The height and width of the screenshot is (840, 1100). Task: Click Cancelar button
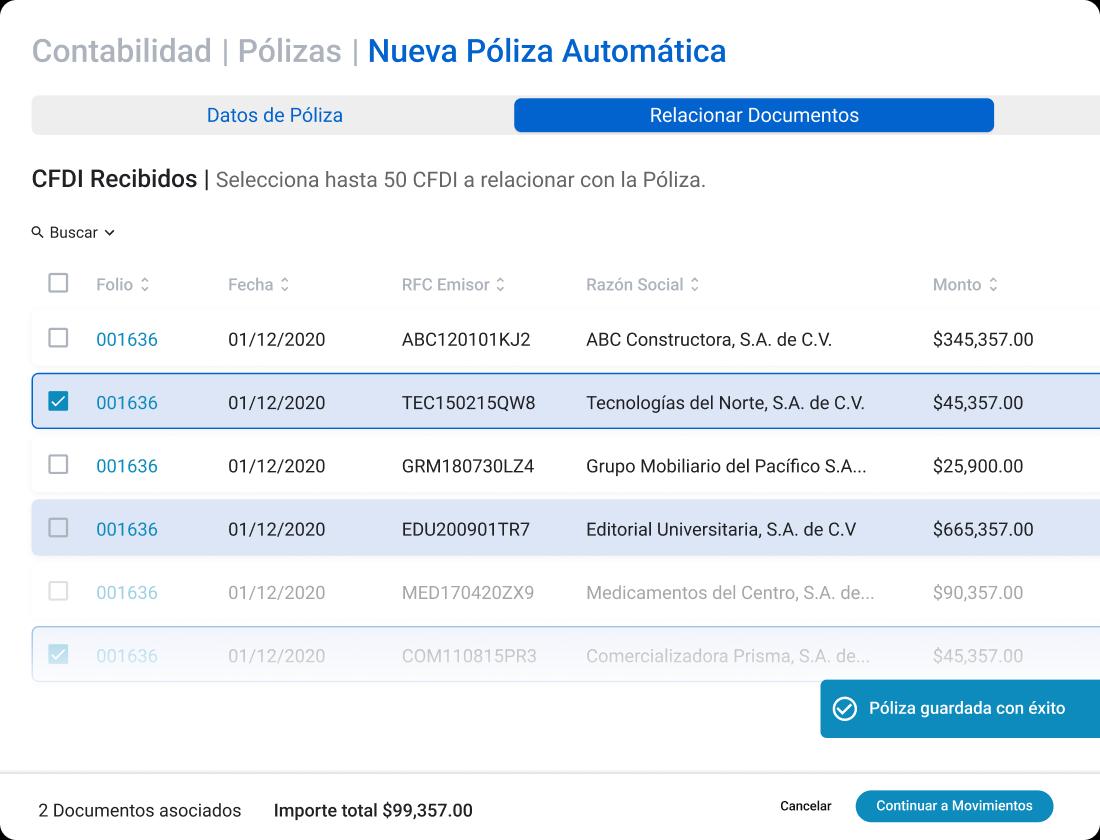point(805,806)
